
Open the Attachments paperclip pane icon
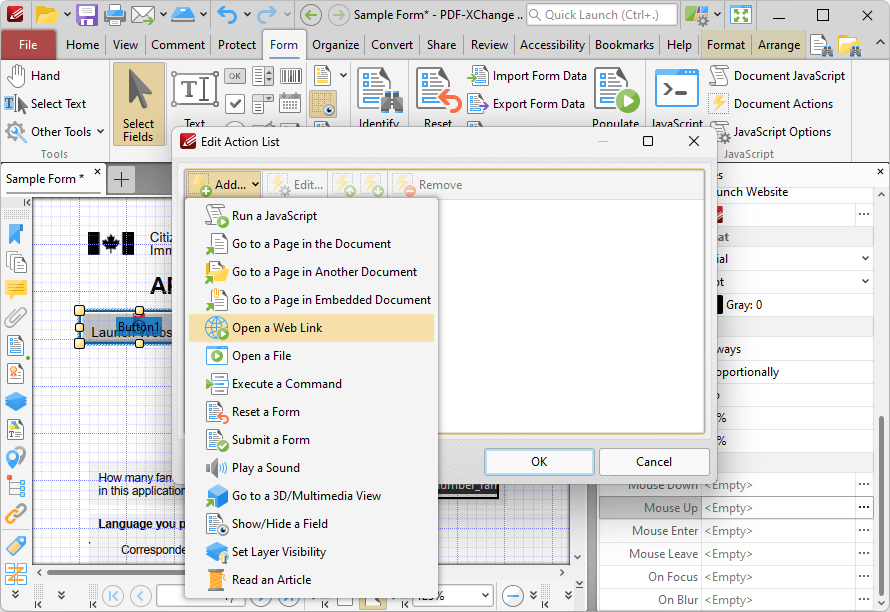tap(15, 317)
